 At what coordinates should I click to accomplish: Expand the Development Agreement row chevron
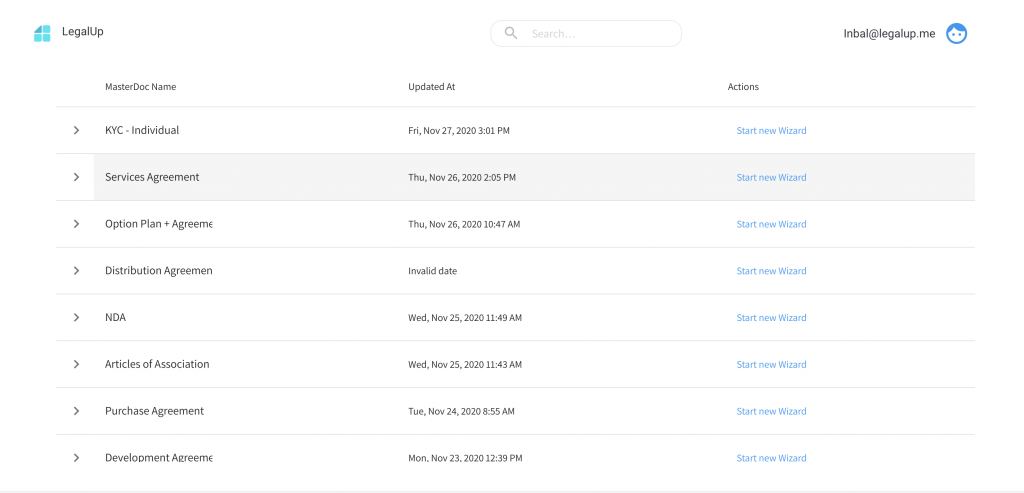click(x=76, y=458)
